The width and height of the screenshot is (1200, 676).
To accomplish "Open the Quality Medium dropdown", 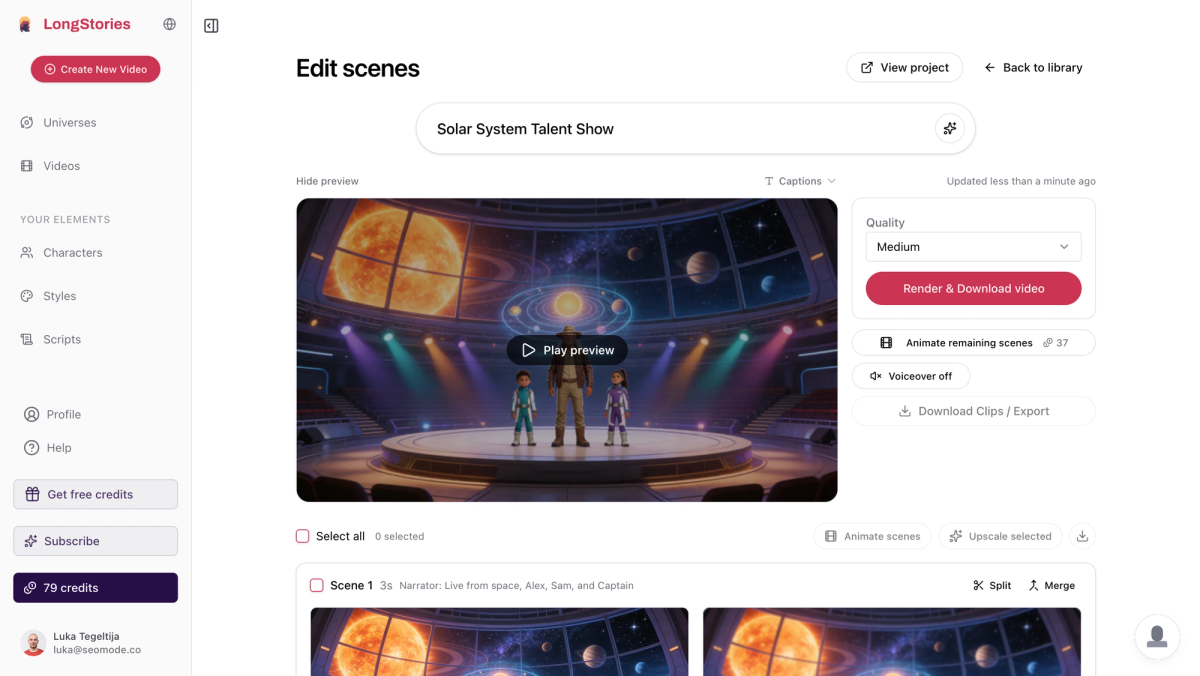I will pos(973,247).
